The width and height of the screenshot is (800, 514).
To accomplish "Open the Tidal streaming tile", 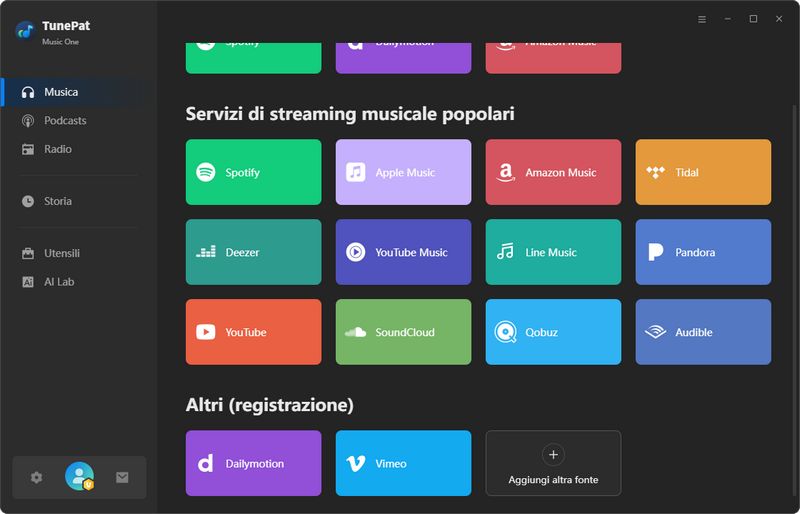I will click(703, 172).
